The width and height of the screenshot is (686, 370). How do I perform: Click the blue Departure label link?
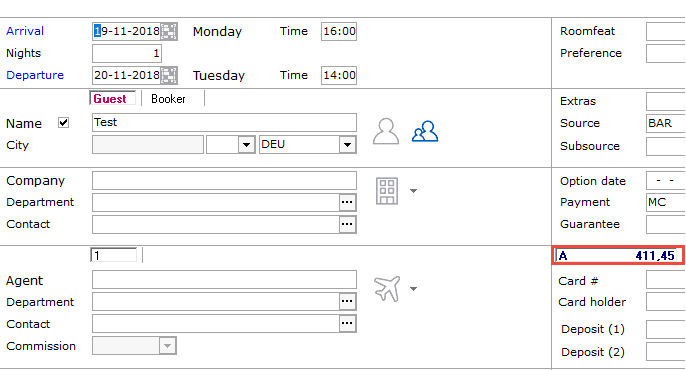click(x=35, y=75)
